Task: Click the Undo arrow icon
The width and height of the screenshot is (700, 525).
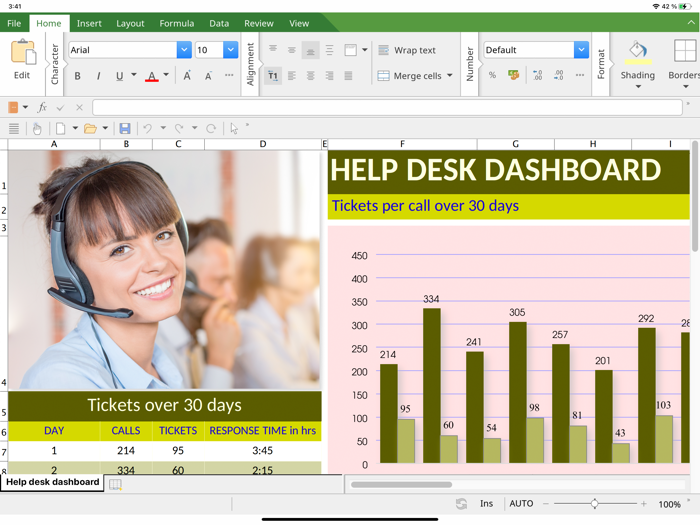Action: click(x=147, y=129)
